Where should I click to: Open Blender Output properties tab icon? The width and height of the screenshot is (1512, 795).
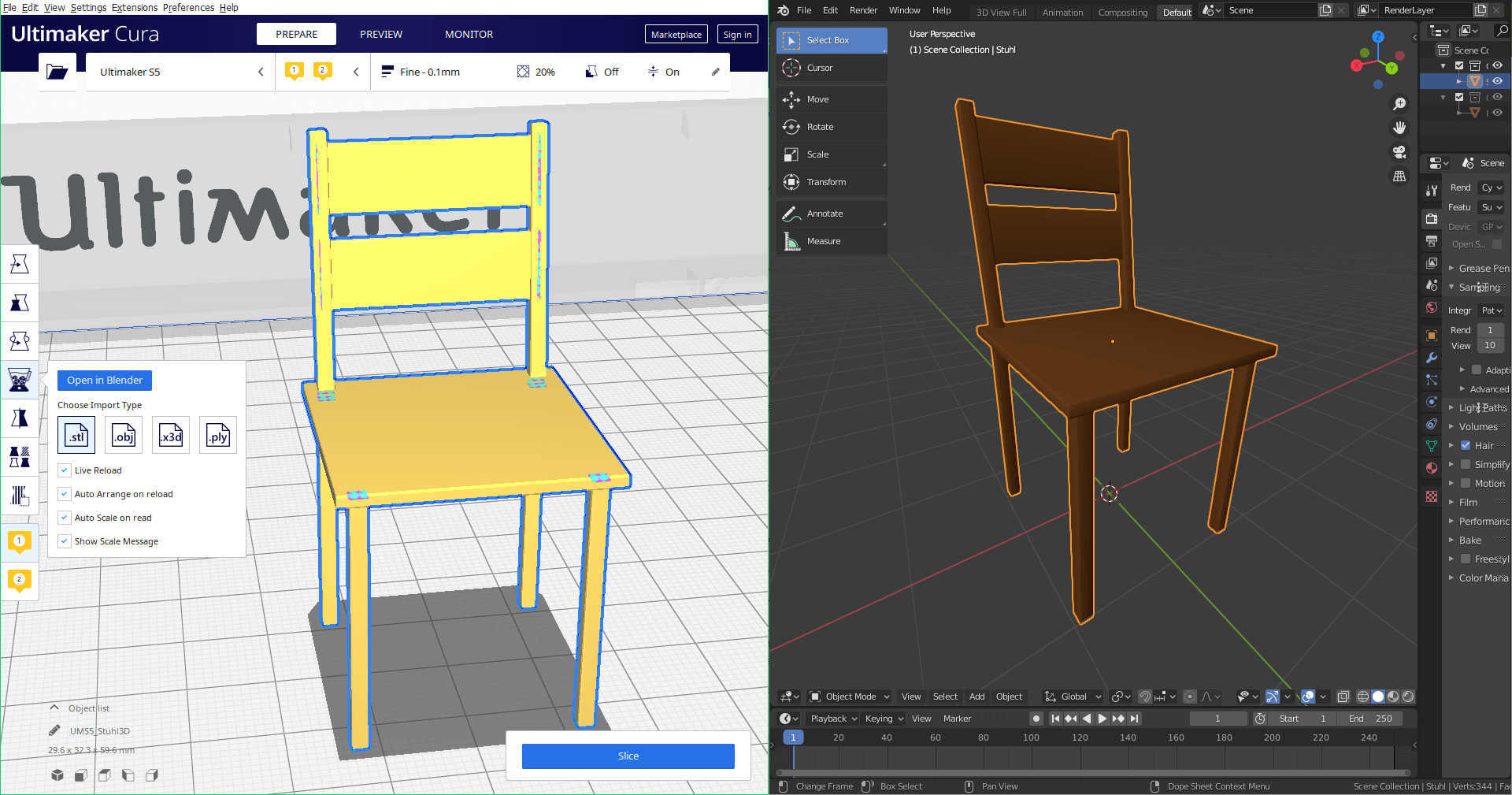[x=1432, y=241]
